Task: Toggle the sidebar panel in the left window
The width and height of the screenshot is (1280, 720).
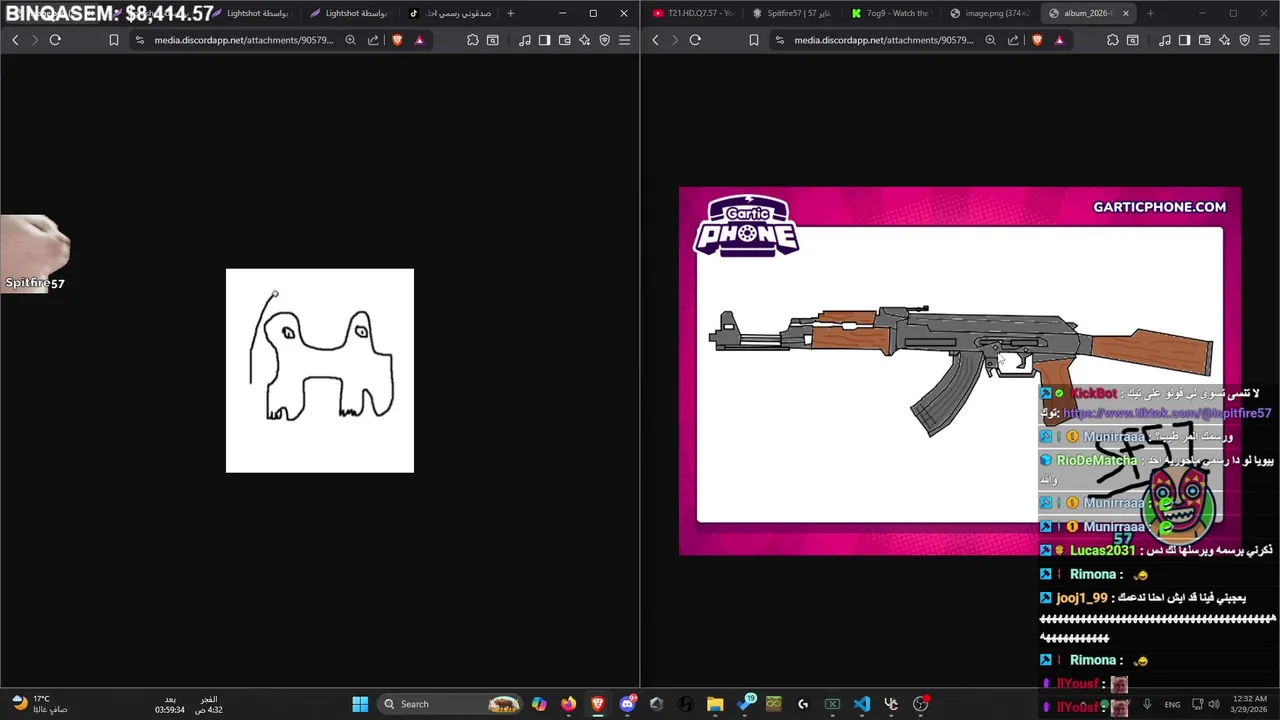Action: (544, 40)
